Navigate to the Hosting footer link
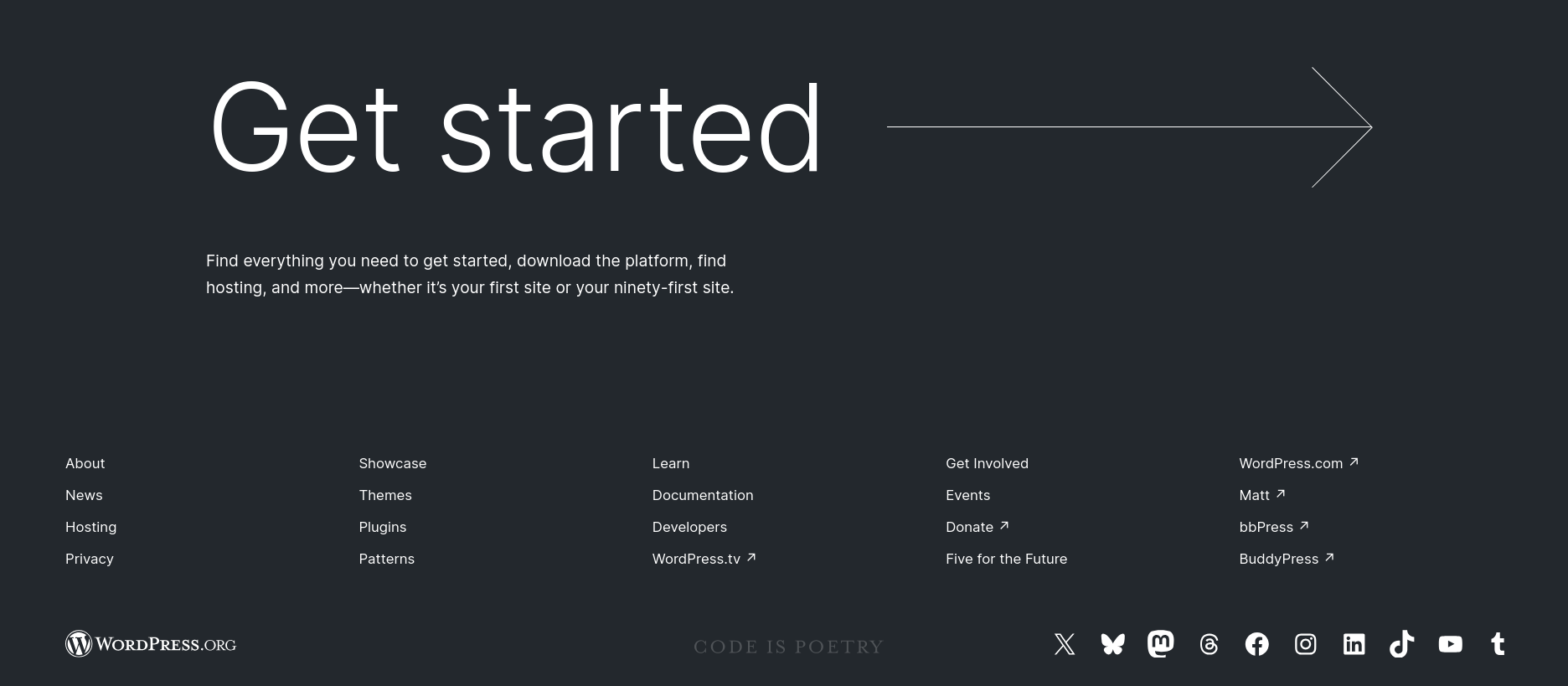This screenshot has height=686, width=1568. (x=90, y=527)
